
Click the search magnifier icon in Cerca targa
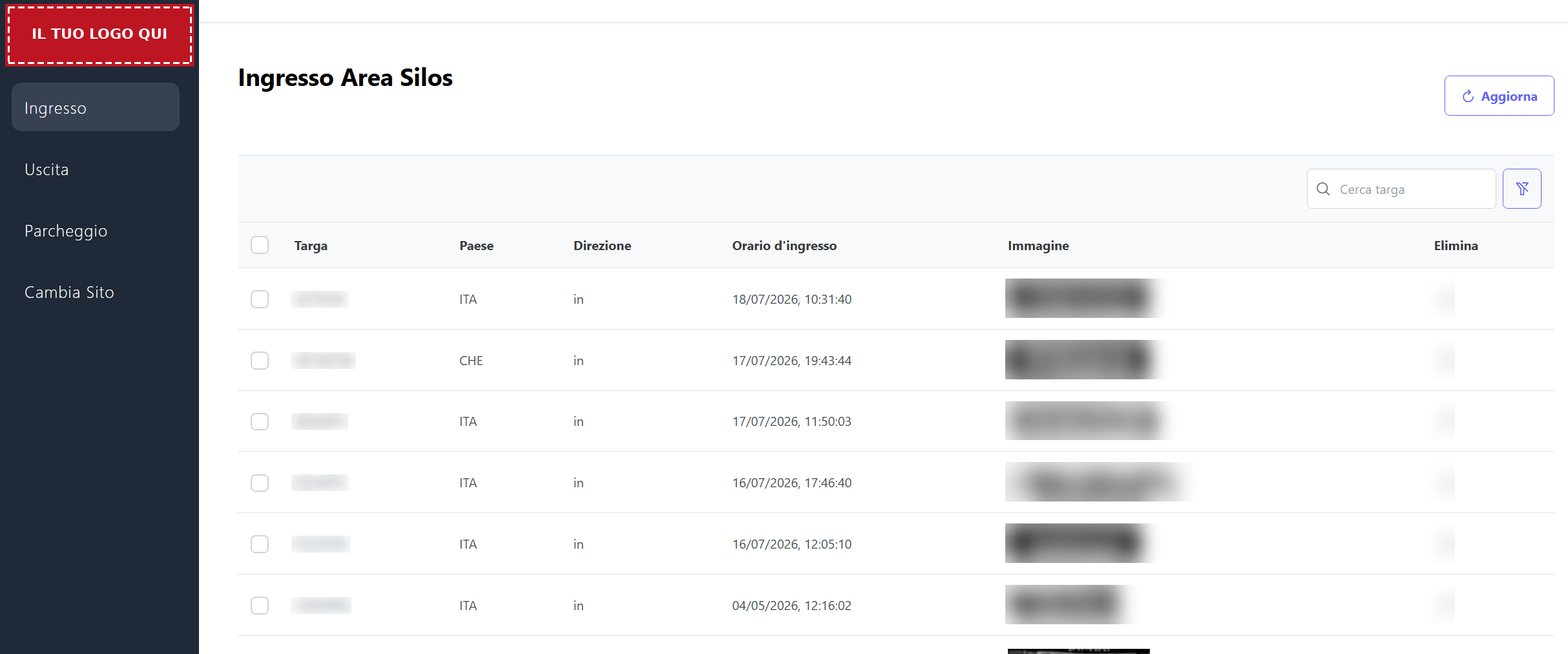(x=1322, y=189)
